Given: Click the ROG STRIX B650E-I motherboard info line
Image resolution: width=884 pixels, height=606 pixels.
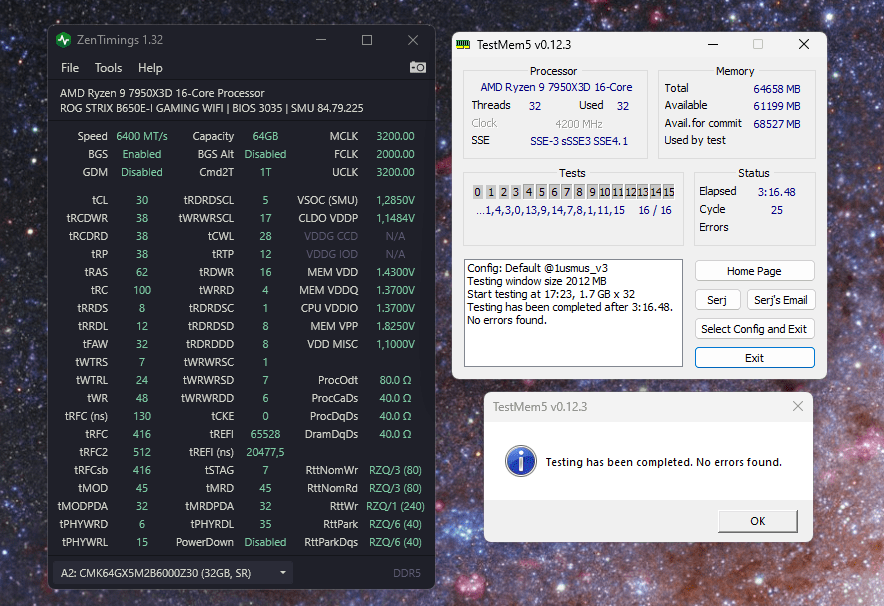Looking at the screenshot, I should click(x=211, y=108).
